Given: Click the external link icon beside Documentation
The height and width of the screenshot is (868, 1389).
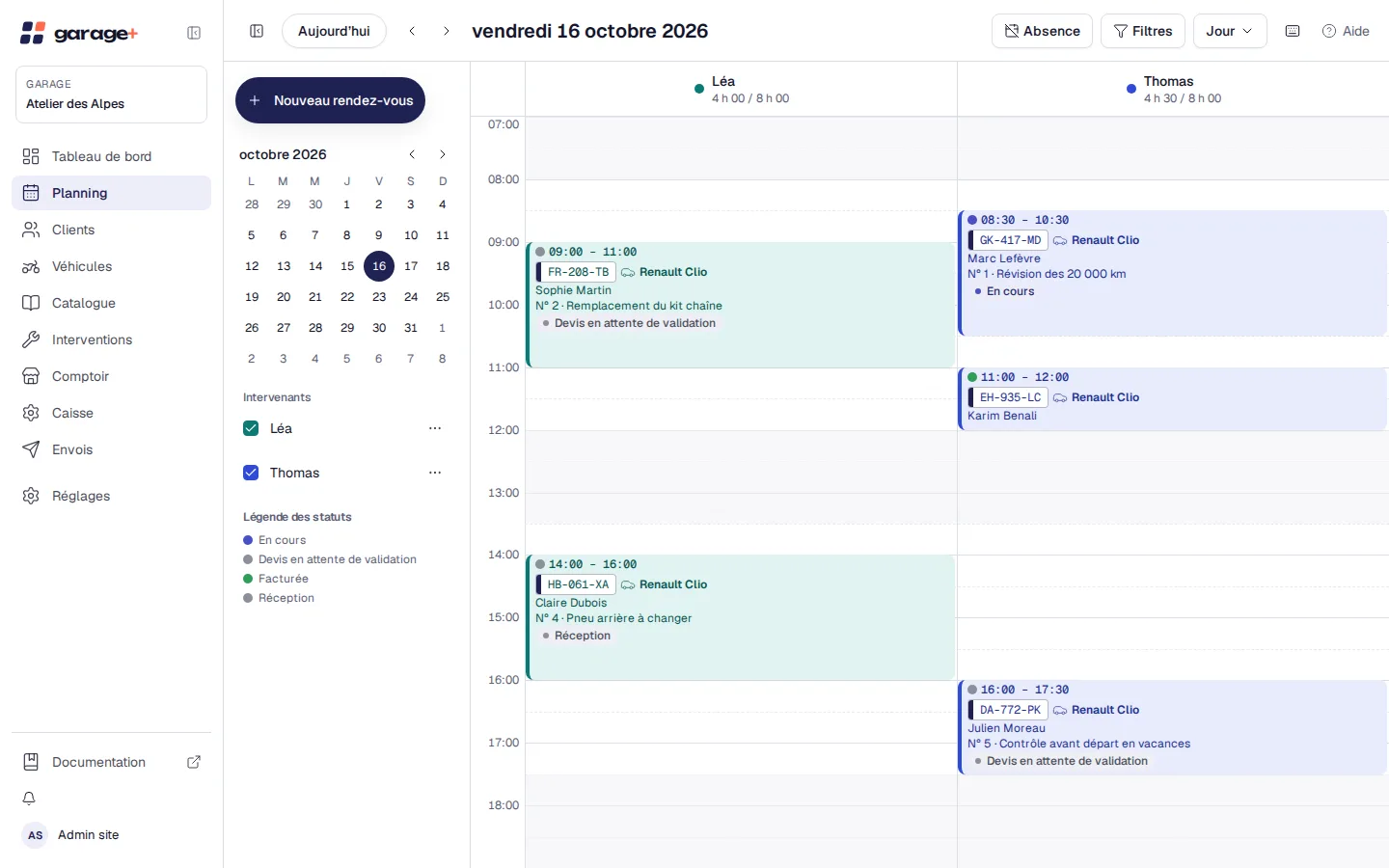Looking at the screenshot, I should point(194,762).
